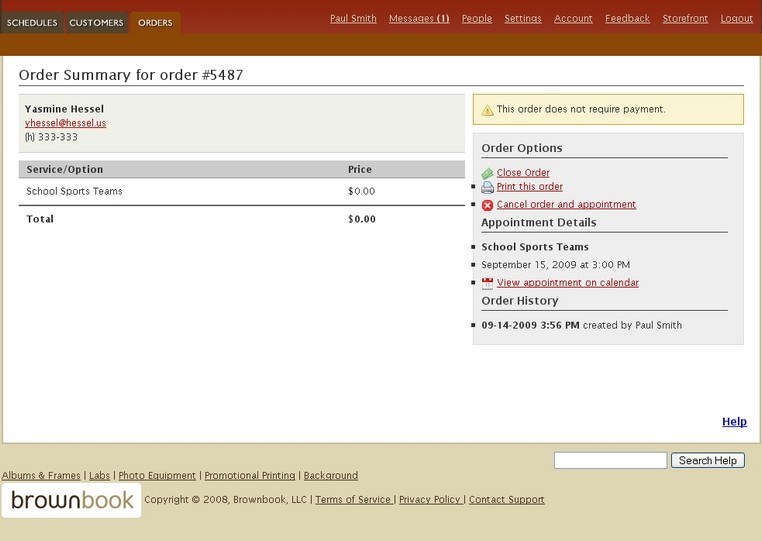Click the Order Summary for order #5487 heading
The width and height of the screenshot is (762, 541).
(131, 75)
